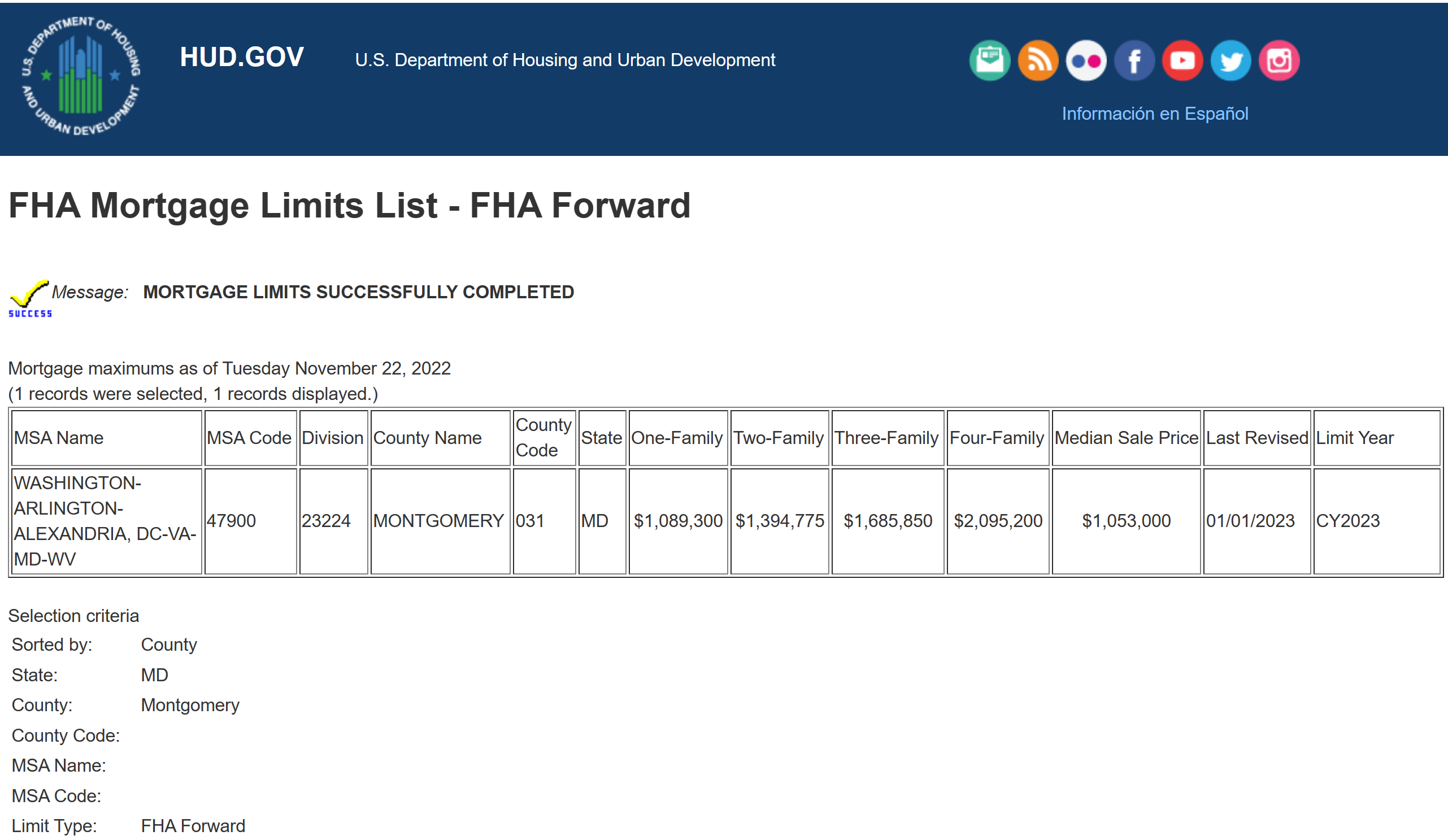Click the County Code column header

(x=544, y=438)
